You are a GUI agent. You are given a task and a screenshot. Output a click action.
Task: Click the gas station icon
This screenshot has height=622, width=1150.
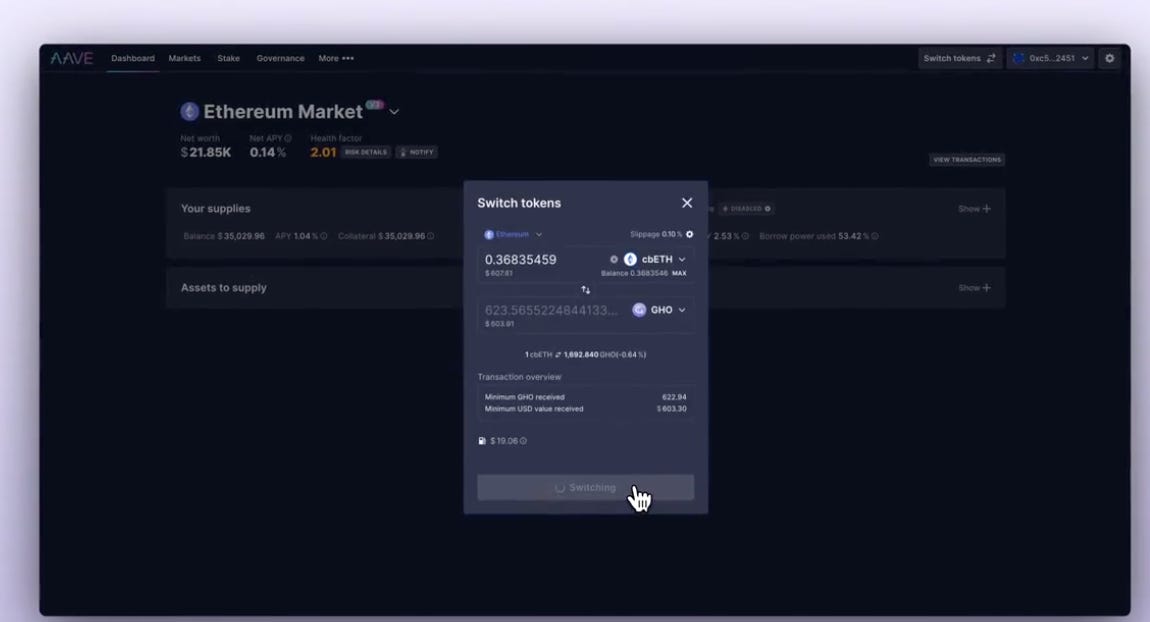(x=482, y=442)
